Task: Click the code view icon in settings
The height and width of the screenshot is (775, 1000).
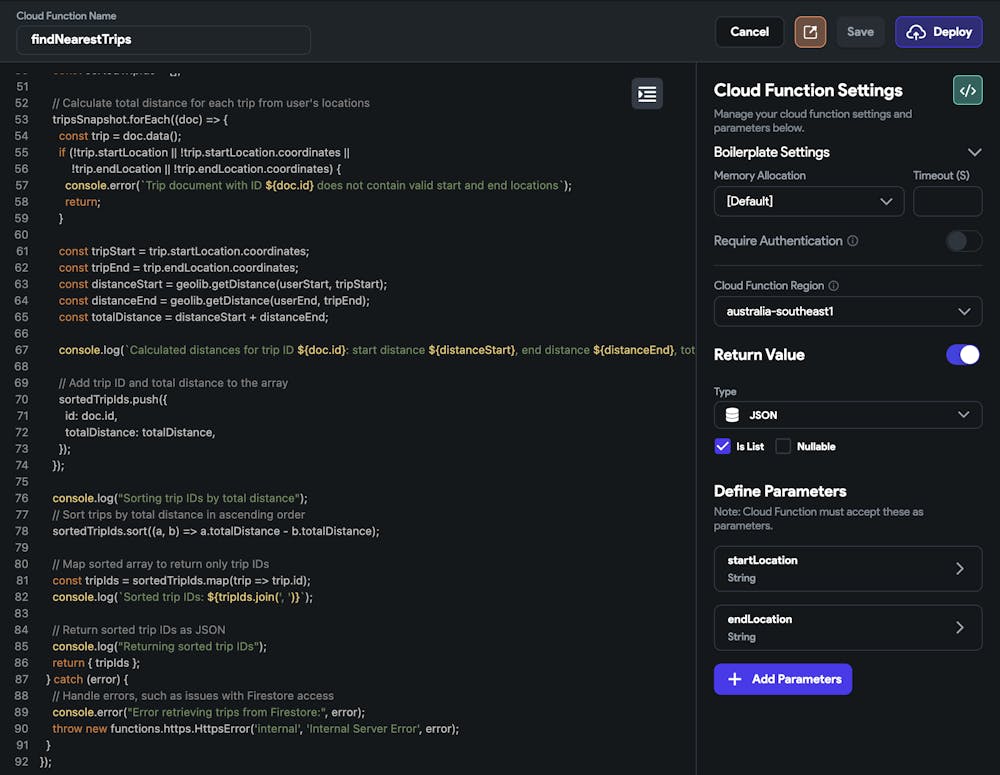Action: click(967, 90)
